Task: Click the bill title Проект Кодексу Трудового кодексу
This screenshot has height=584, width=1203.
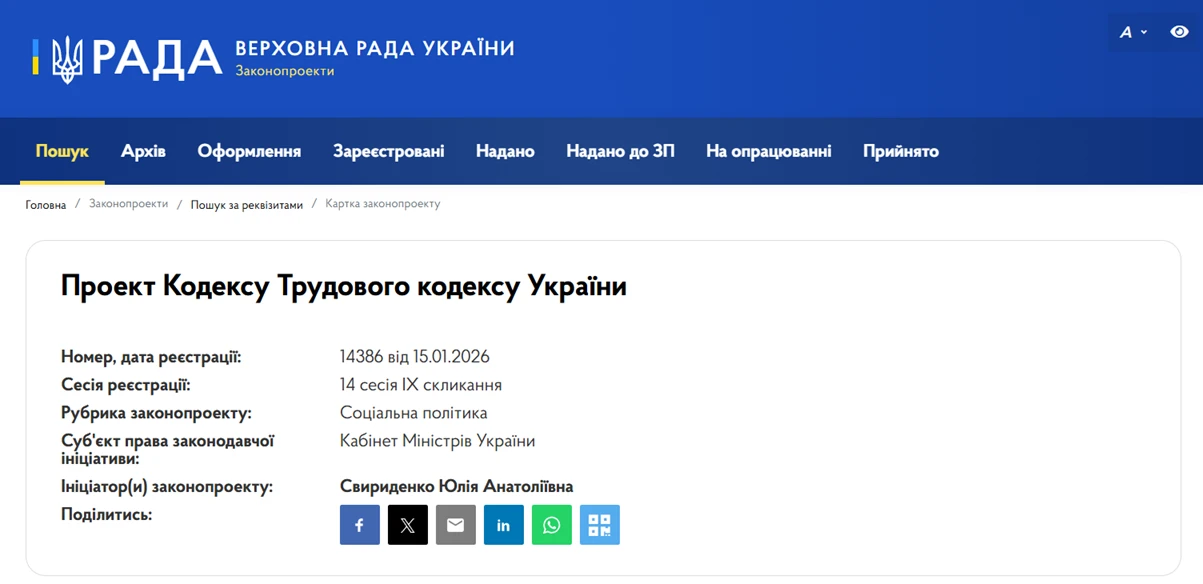Action: tap(344, 286)
